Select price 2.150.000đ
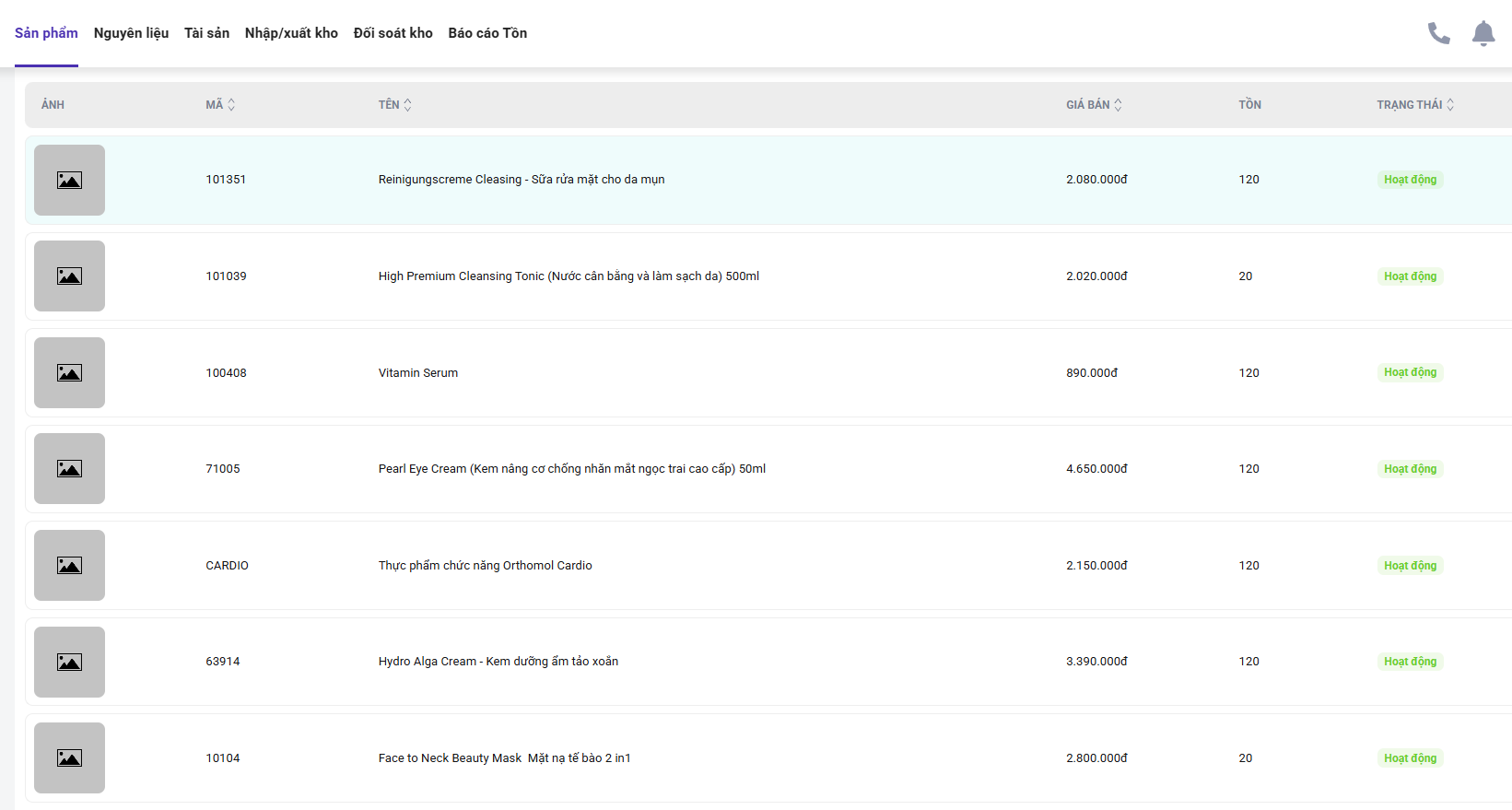This screenshot has width=1512, height=810. [1096, 566]
